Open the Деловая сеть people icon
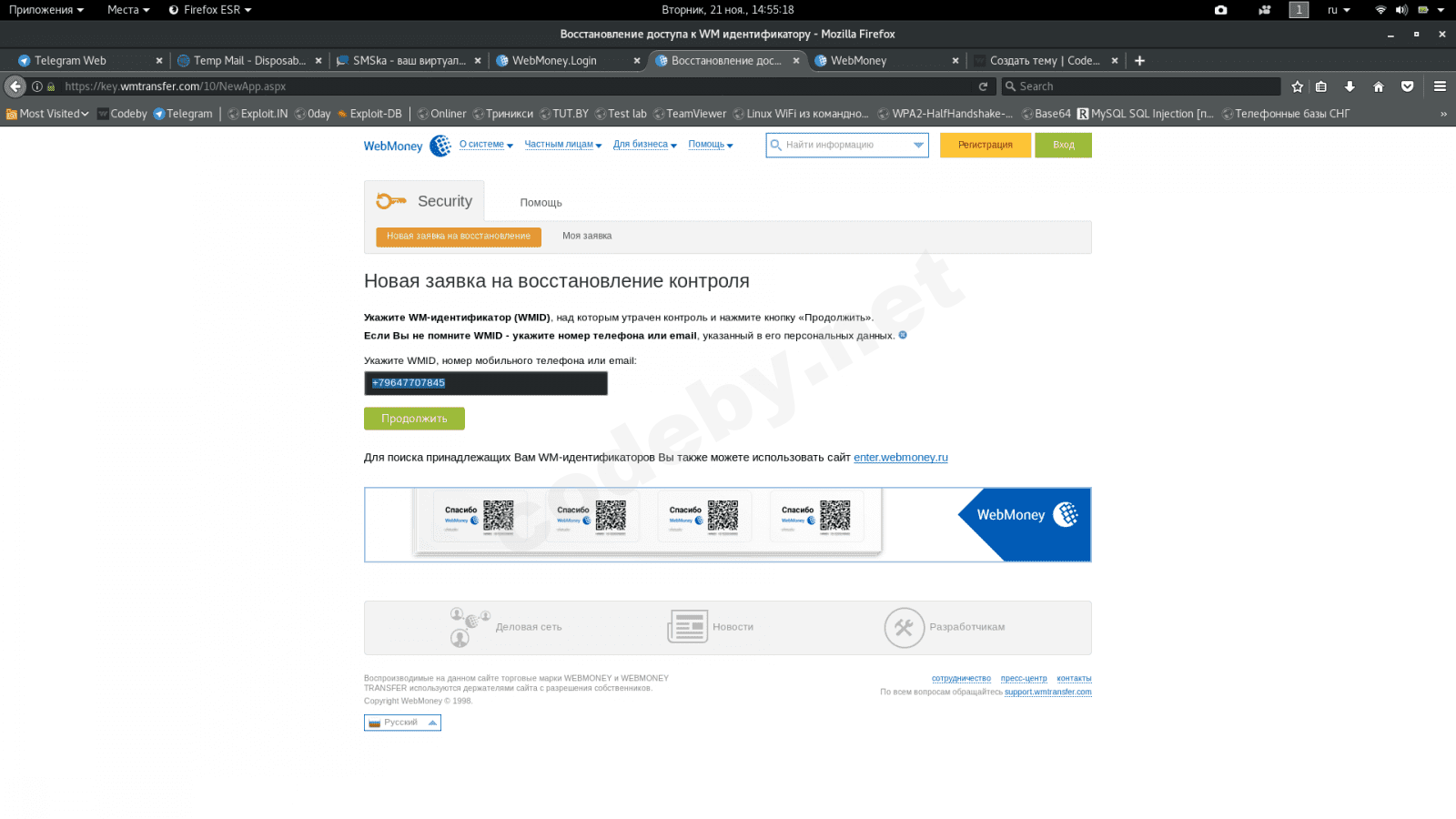1456x819 pixels. [x=470, y=627]
